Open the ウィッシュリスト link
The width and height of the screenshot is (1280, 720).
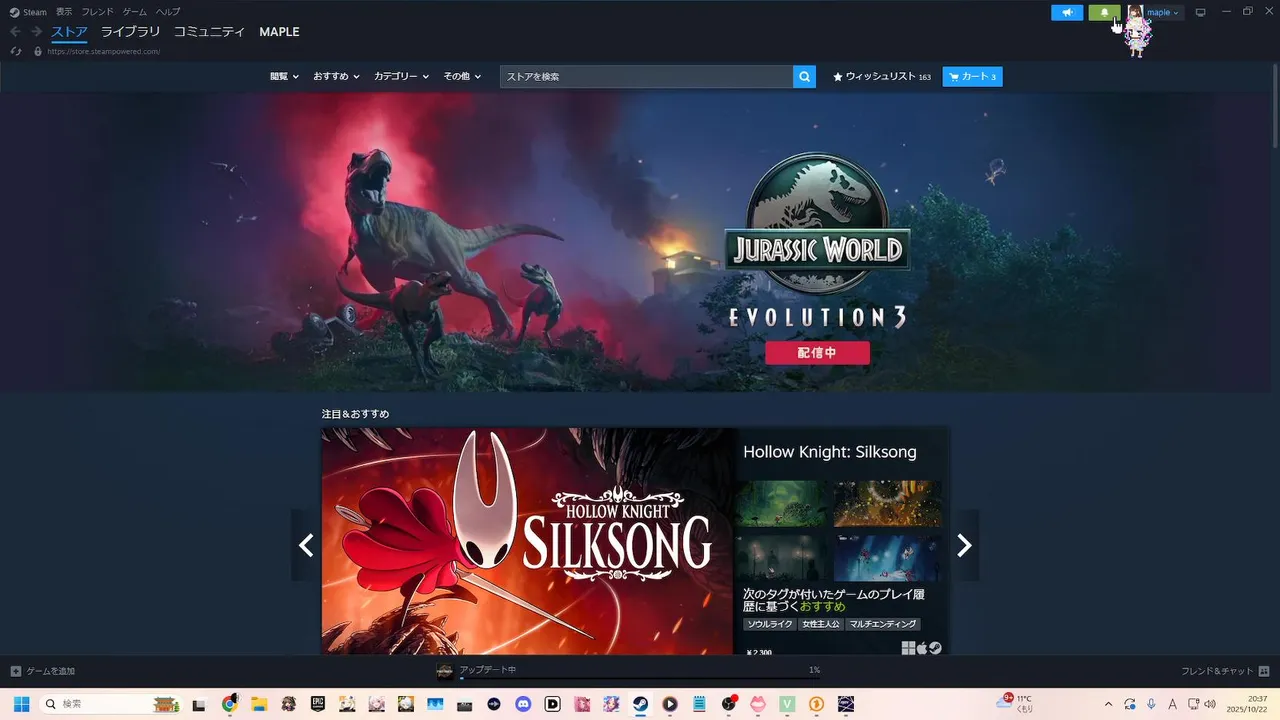tap(882, 76)
